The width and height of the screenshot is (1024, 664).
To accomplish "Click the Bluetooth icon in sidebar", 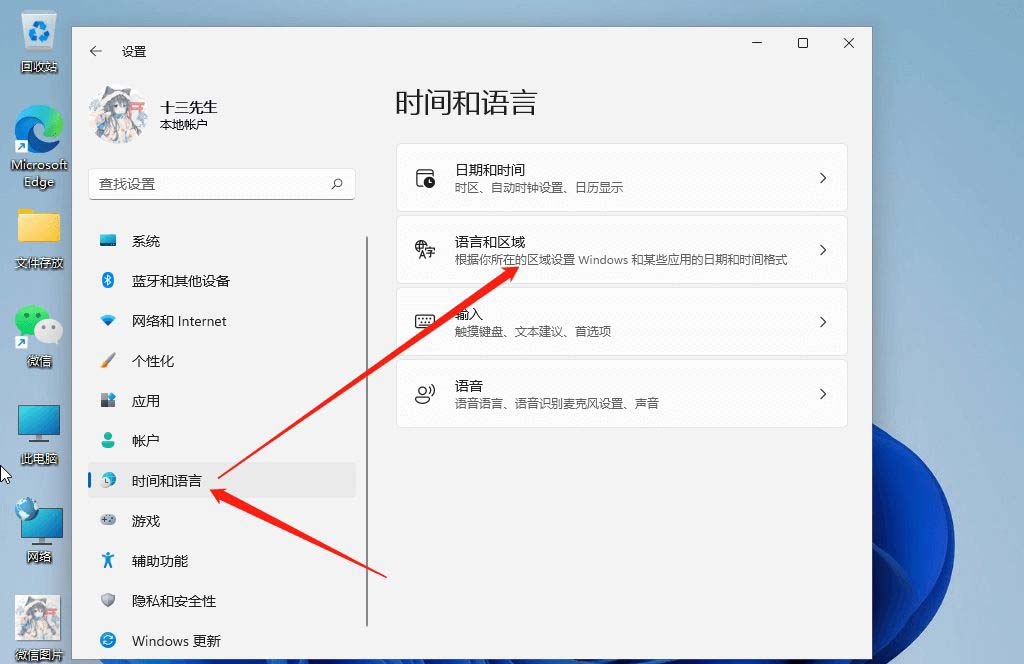I will (108, 280).
